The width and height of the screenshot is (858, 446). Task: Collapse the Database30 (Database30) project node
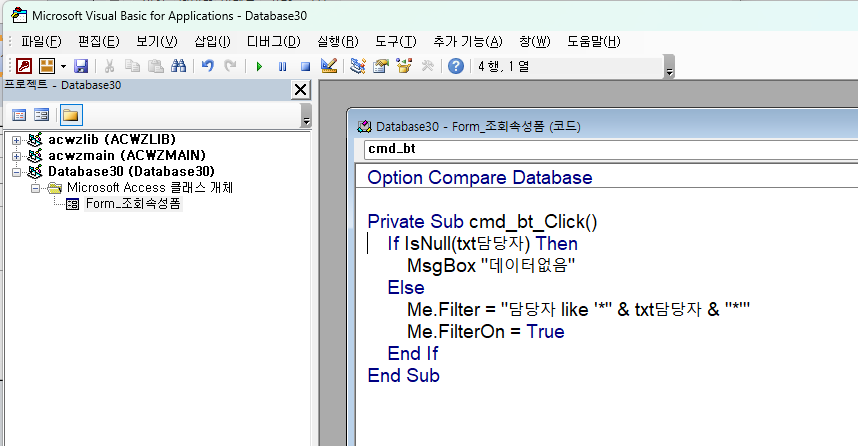pyautogui.click(x=16, y=172)
